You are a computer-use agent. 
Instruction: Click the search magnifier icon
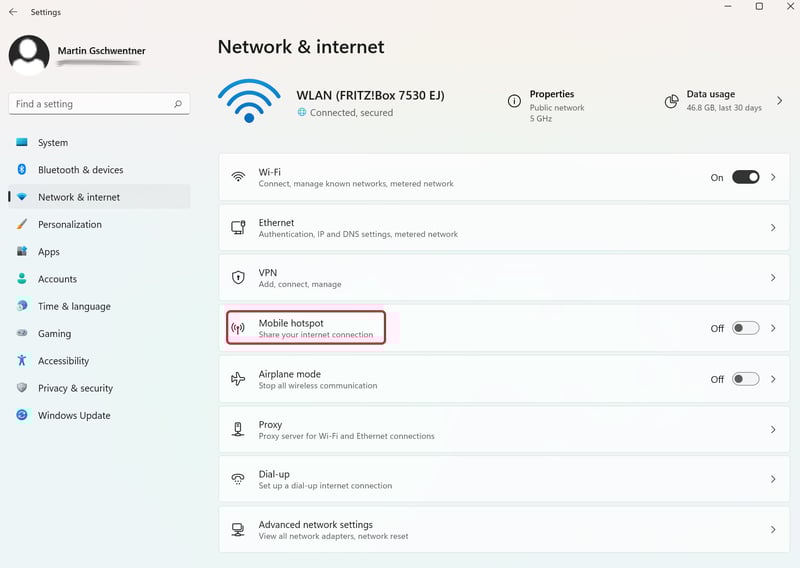[x=178, y=104]
